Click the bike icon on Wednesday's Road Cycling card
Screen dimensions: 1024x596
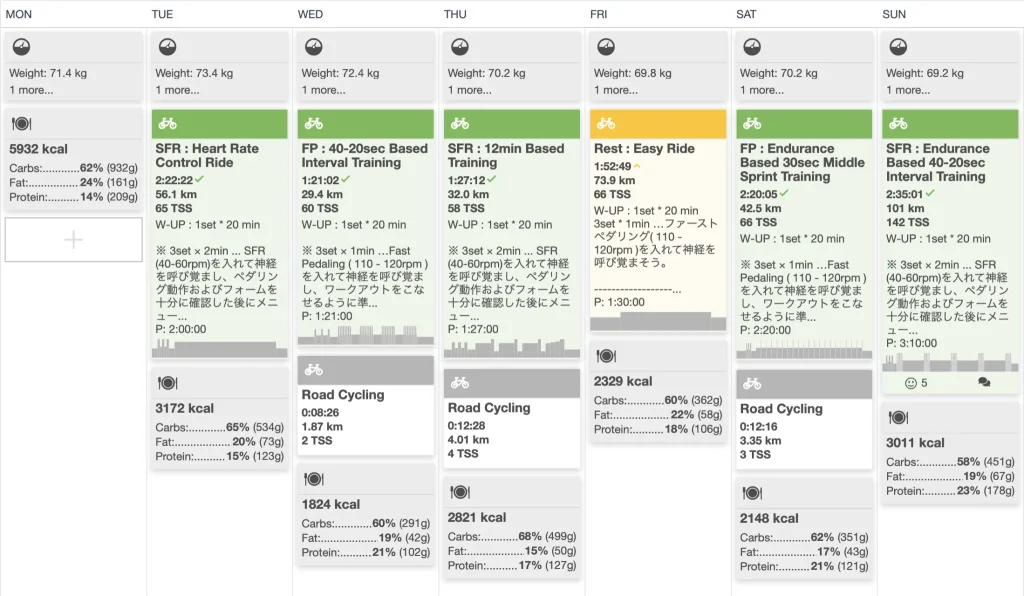click(x=314, y=370)
